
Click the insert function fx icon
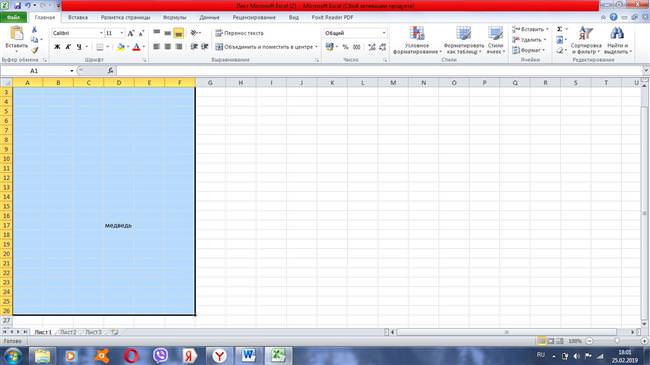pos(110,71)
